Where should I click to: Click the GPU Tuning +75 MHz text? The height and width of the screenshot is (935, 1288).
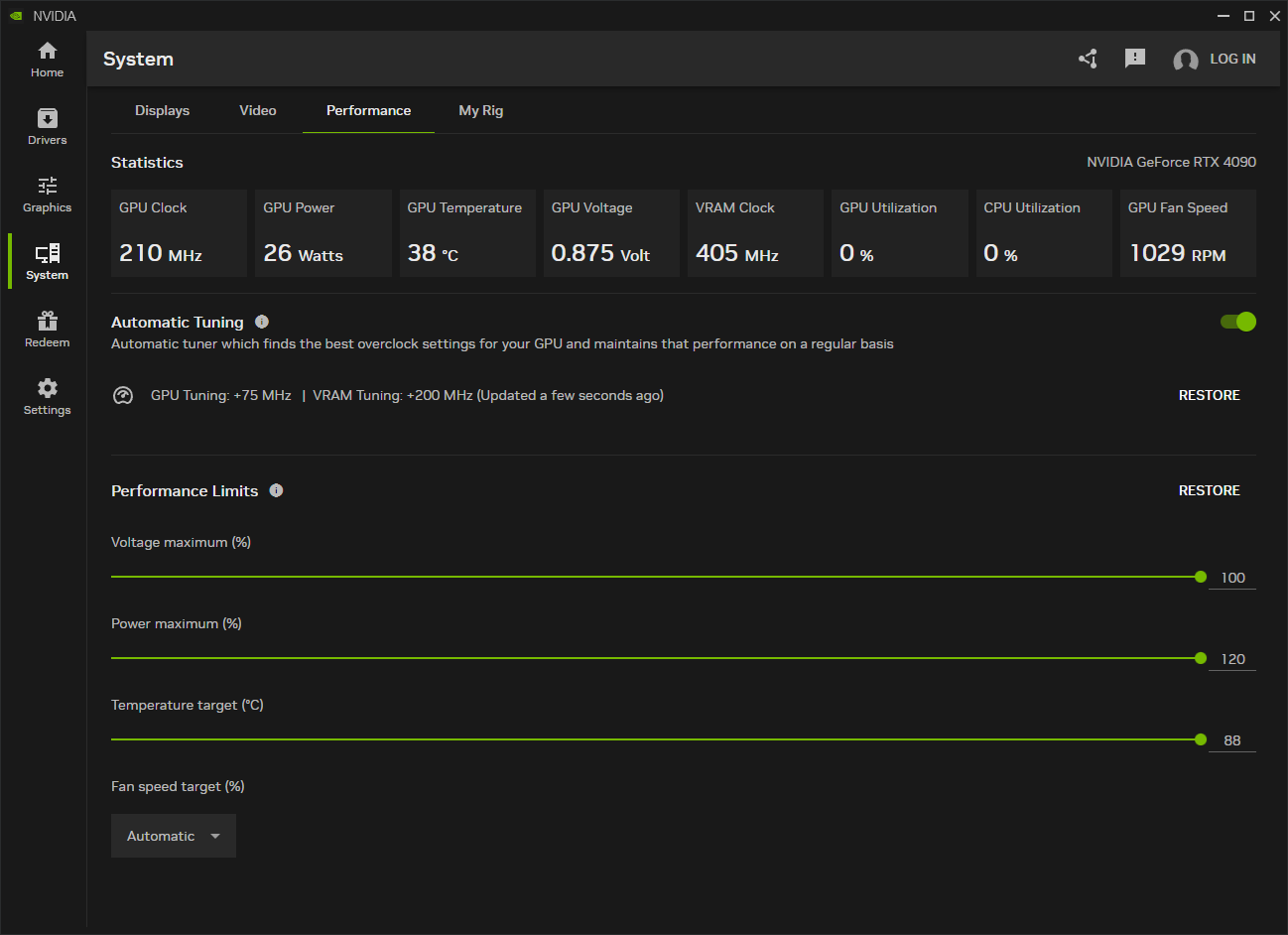click(221, 395)
